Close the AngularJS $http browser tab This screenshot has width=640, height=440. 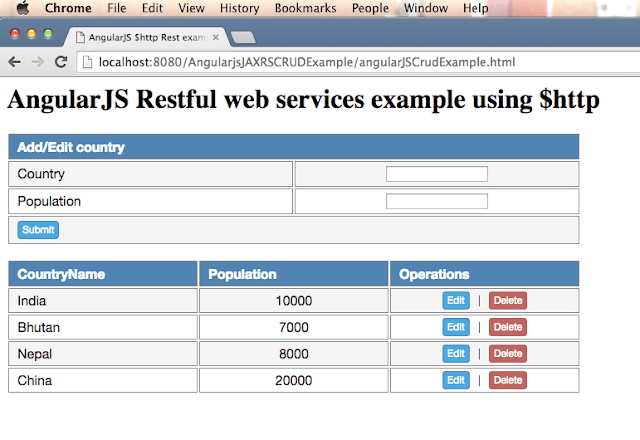pyautogui.click(x=216, y=38)
